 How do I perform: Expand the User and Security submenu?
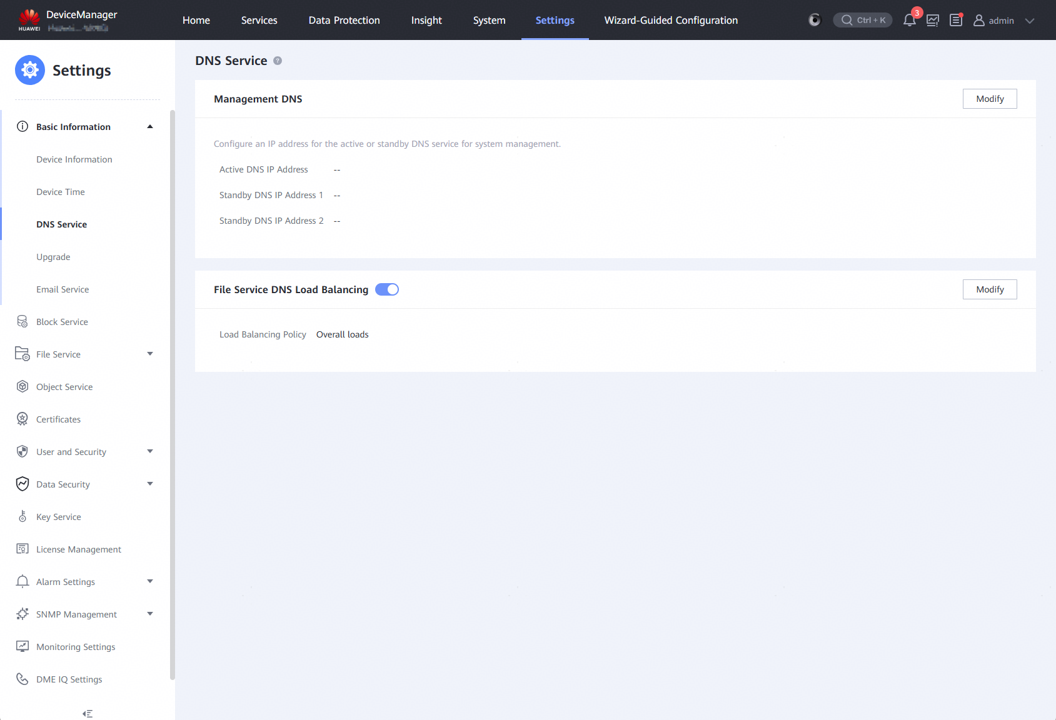[150, 452]
